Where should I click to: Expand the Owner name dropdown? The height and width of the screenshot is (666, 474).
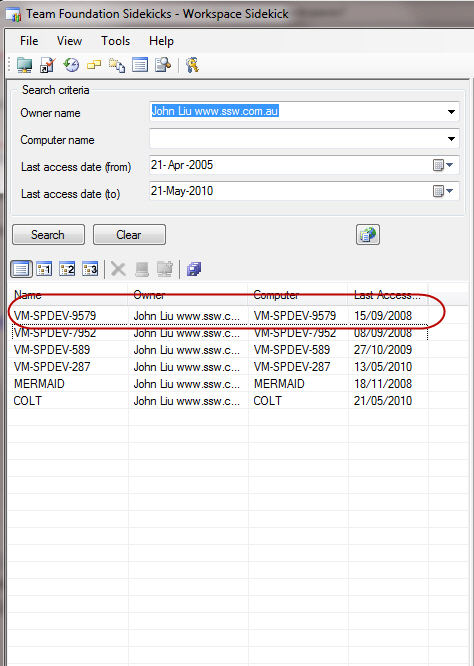point(451,112)
